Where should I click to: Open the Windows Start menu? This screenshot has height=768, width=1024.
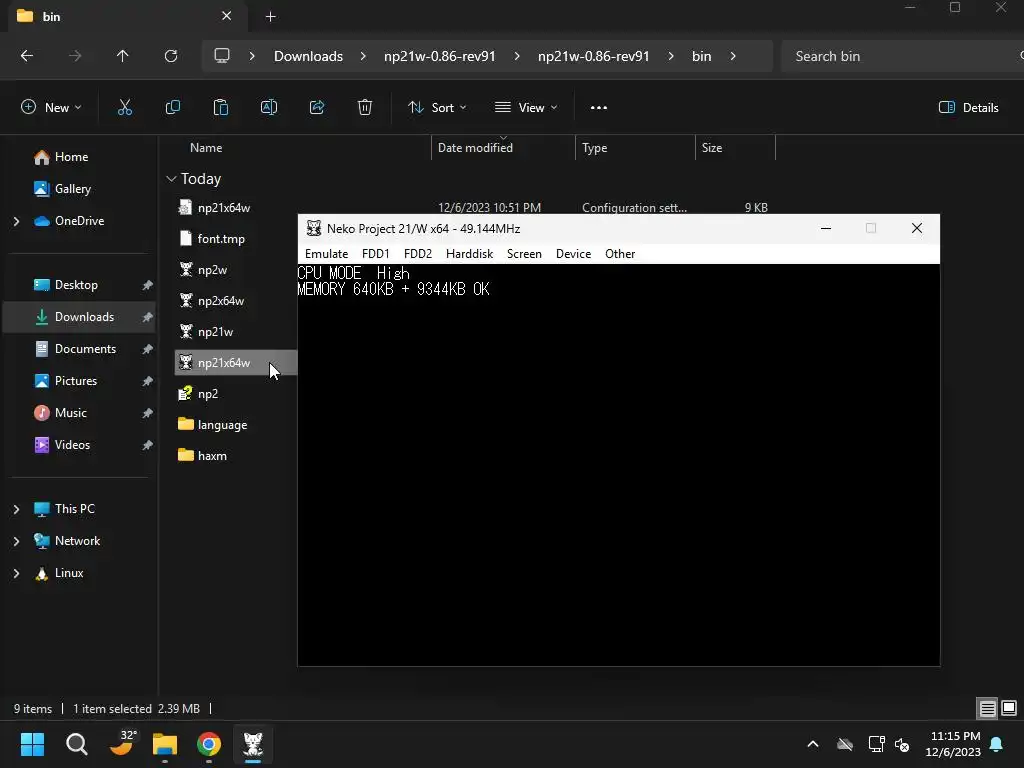click(x=32, y=744)
